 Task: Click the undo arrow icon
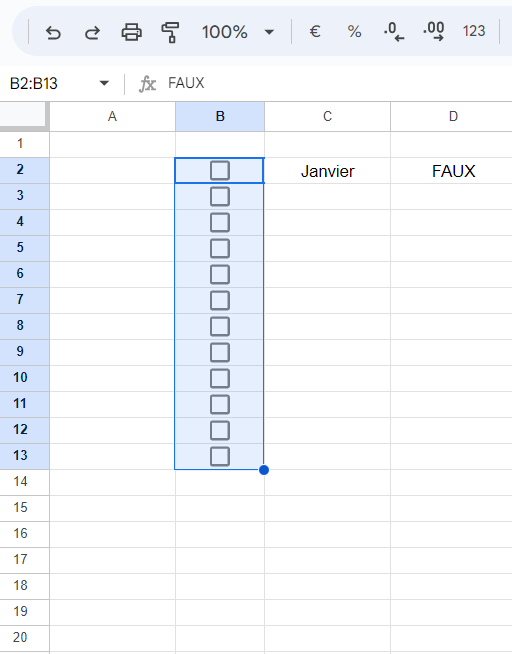[53, 32]
